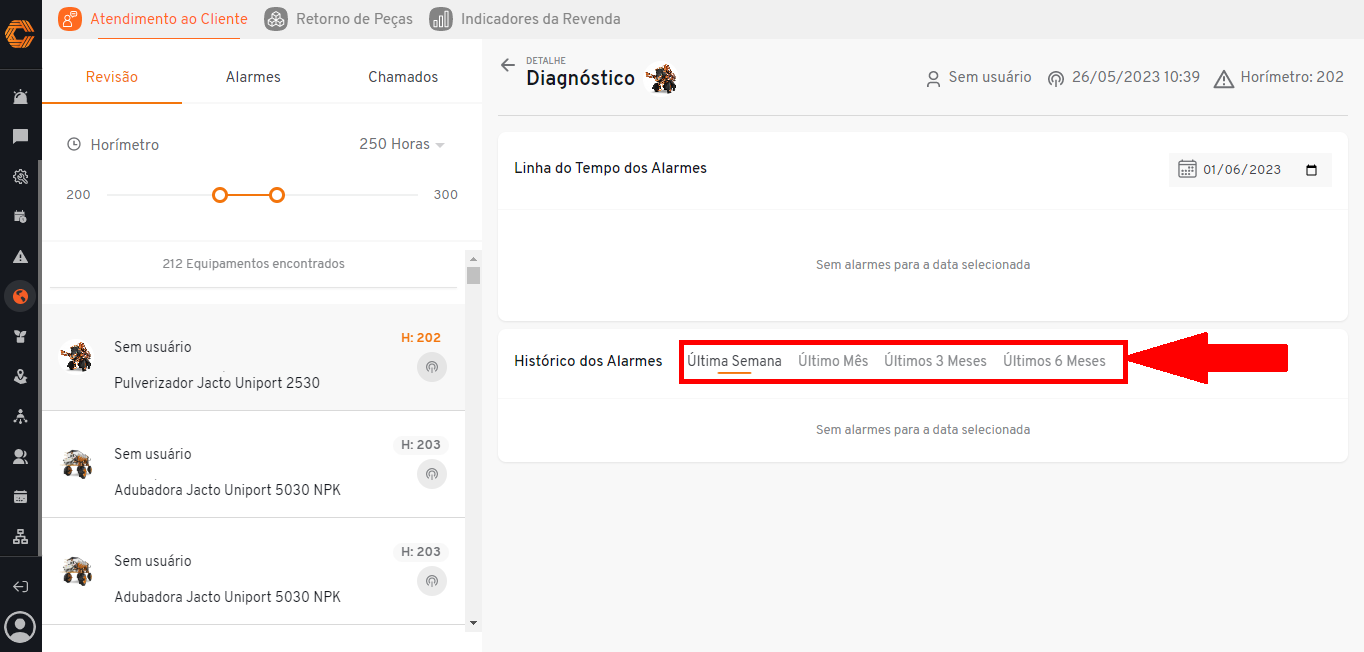
Task: Click the 01/06/2023 date input field
Action: tap(1250, 170)
